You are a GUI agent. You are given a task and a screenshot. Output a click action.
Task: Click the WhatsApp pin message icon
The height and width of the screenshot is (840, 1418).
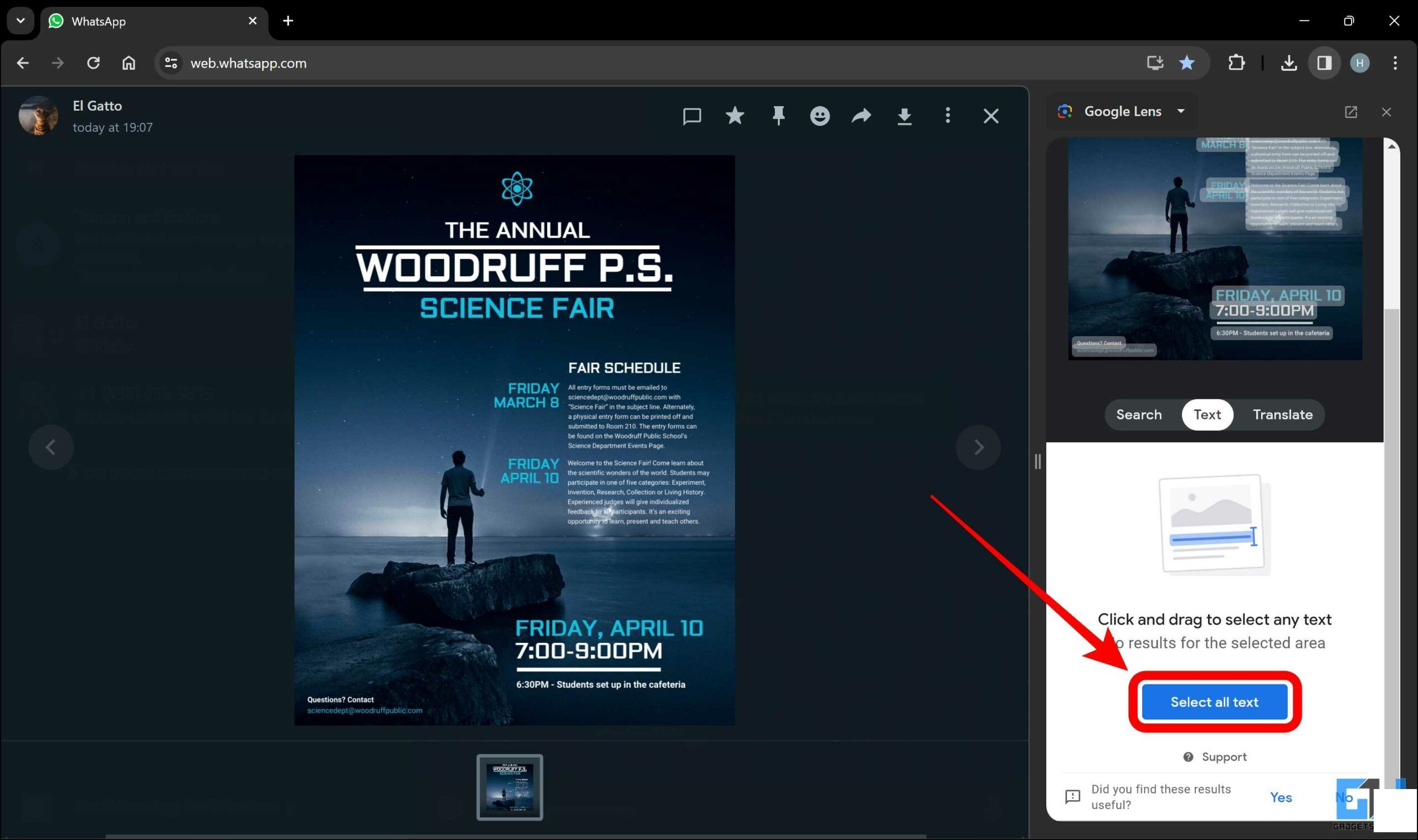[x=779, y=116]
